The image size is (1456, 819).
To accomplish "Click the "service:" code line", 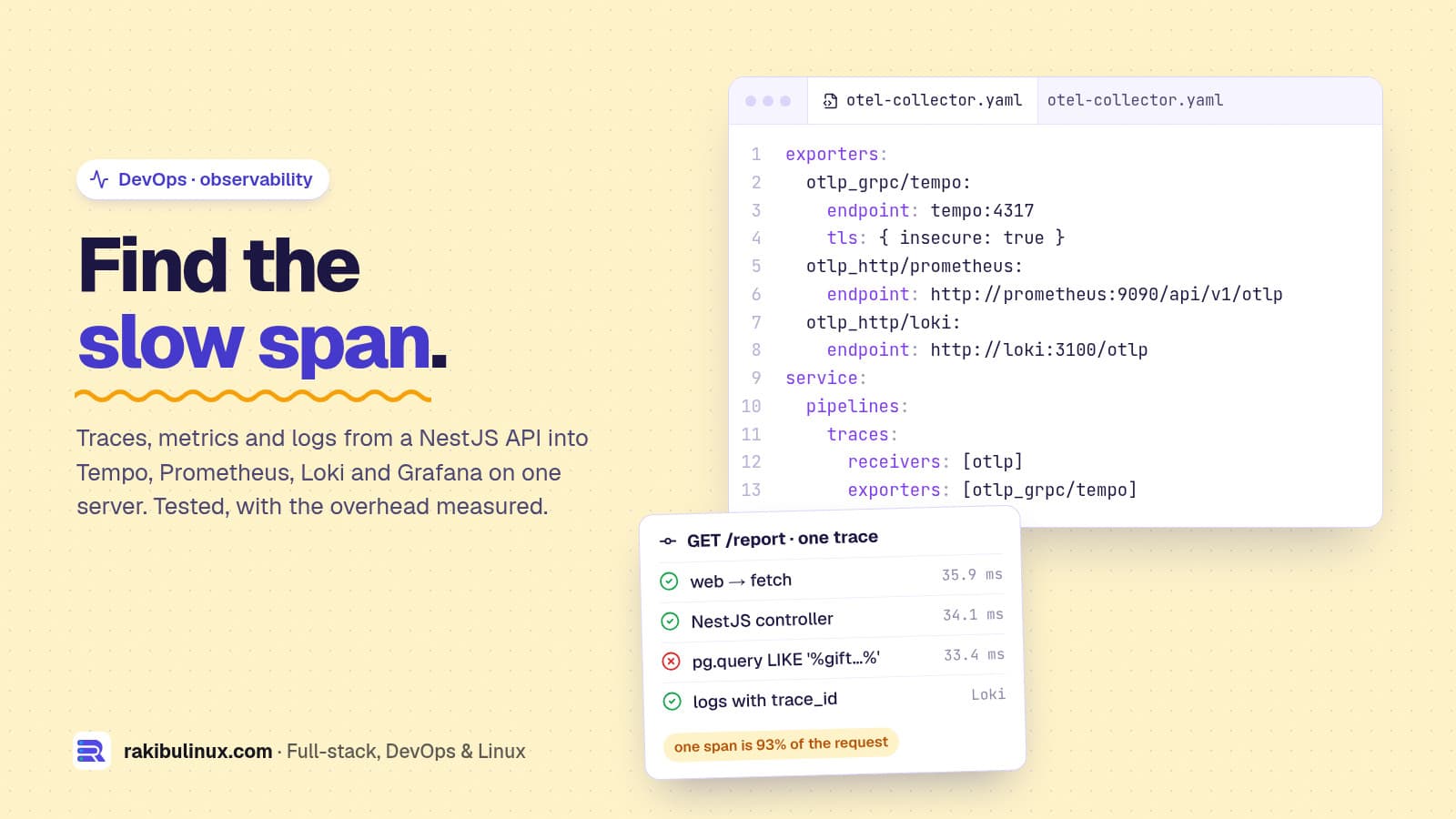I will point(826,379).
